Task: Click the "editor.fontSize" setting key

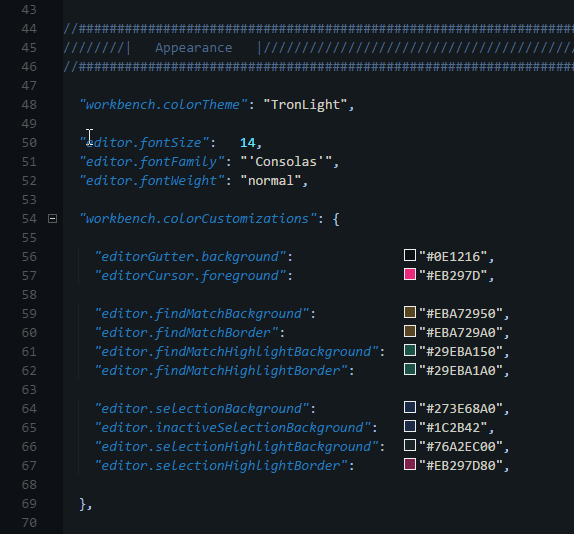Action: tap(144, 143)
